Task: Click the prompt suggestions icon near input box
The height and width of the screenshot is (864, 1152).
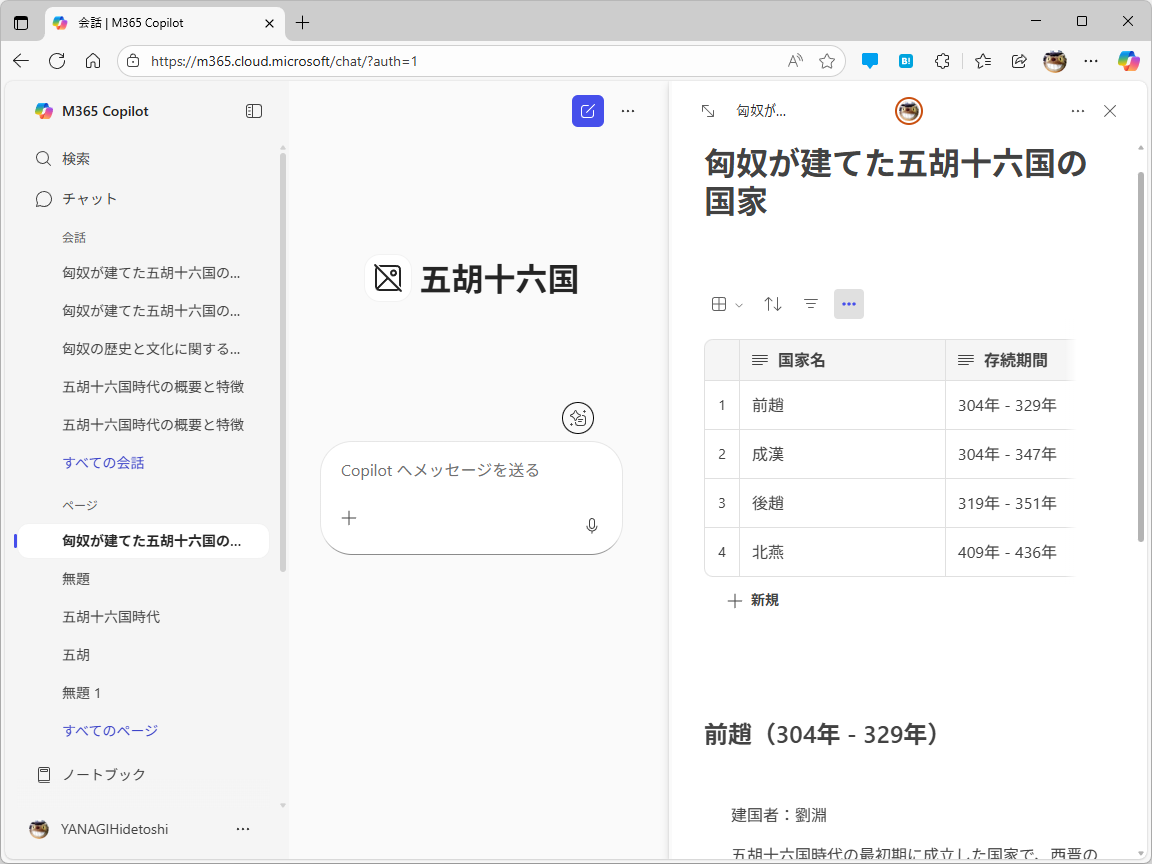Action: pyautogui.click(x=578, y=418)
